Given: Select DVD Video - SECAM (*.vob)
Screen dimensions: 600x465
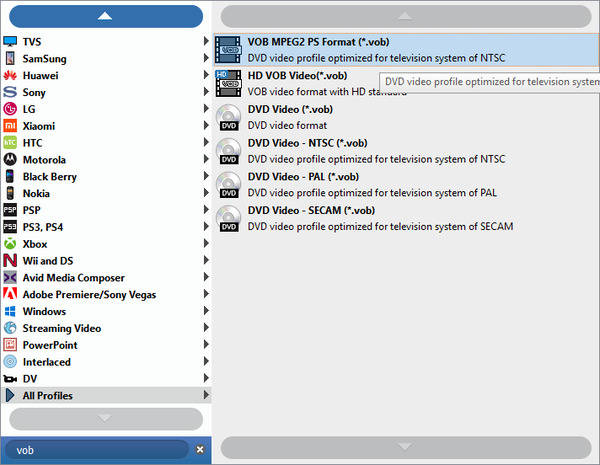Looking at the screenshot, I should coord(406,219).
